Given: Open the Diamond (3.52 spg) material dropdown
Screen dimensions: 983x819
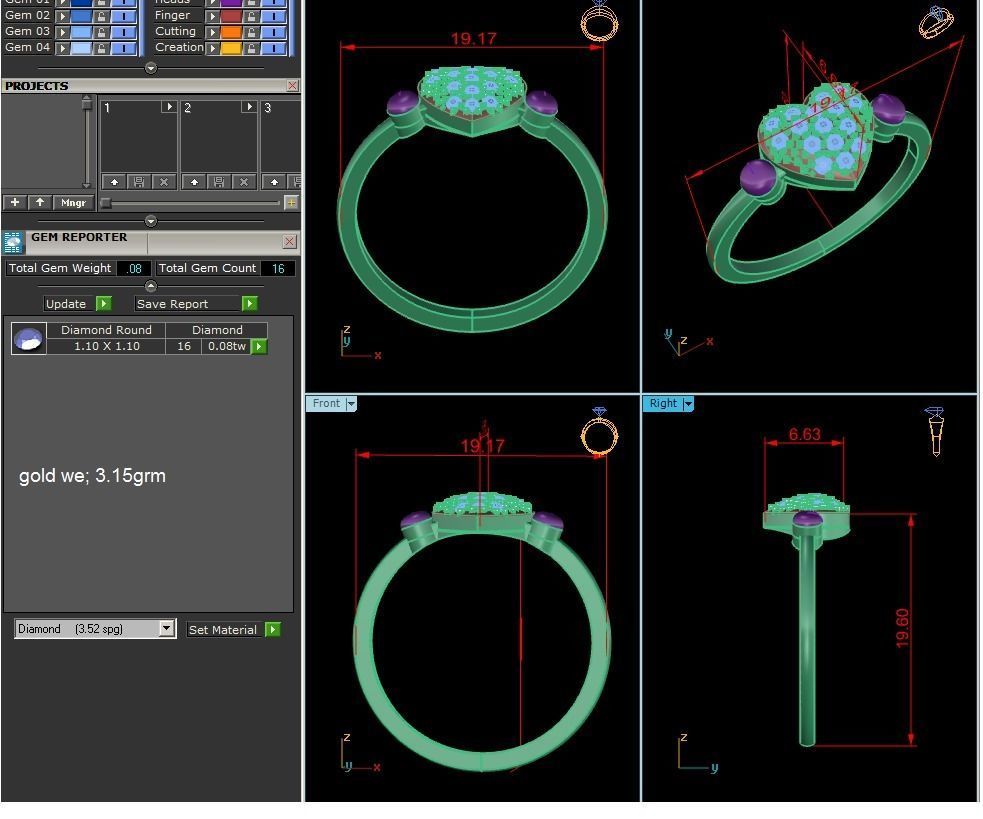Looking at the screenshot, I should [x=166, y=628].
